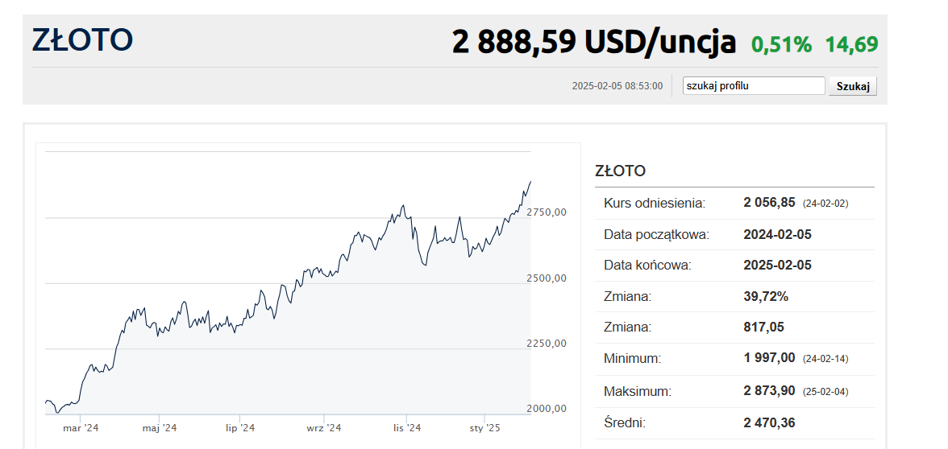This screenshot has height=449, width=948.
Task: Click the Minimum value 1 997,00
Action: 769,358
